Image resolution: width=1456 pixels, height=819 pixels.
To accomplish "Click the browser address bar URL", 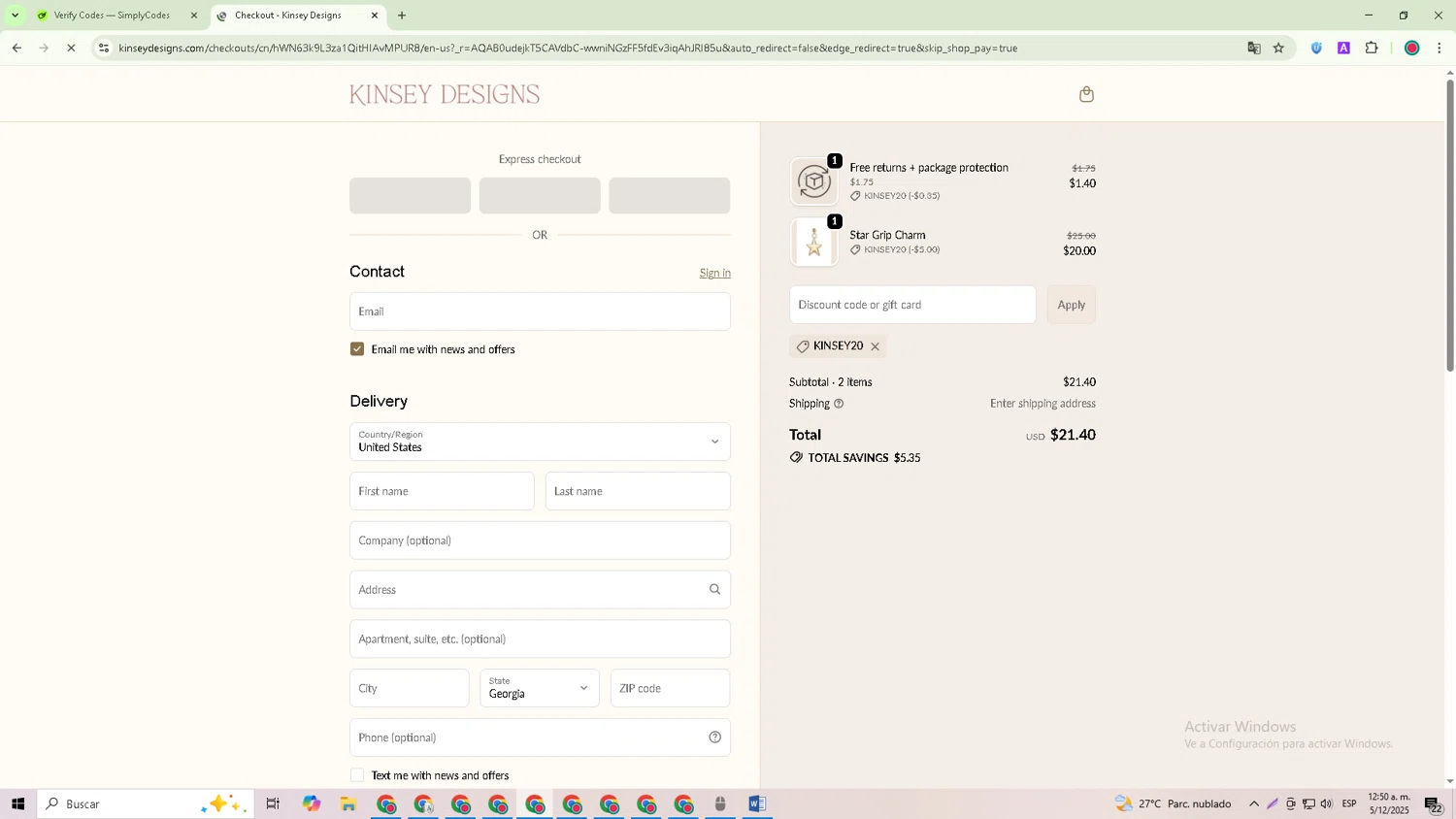I will [568, 48].
